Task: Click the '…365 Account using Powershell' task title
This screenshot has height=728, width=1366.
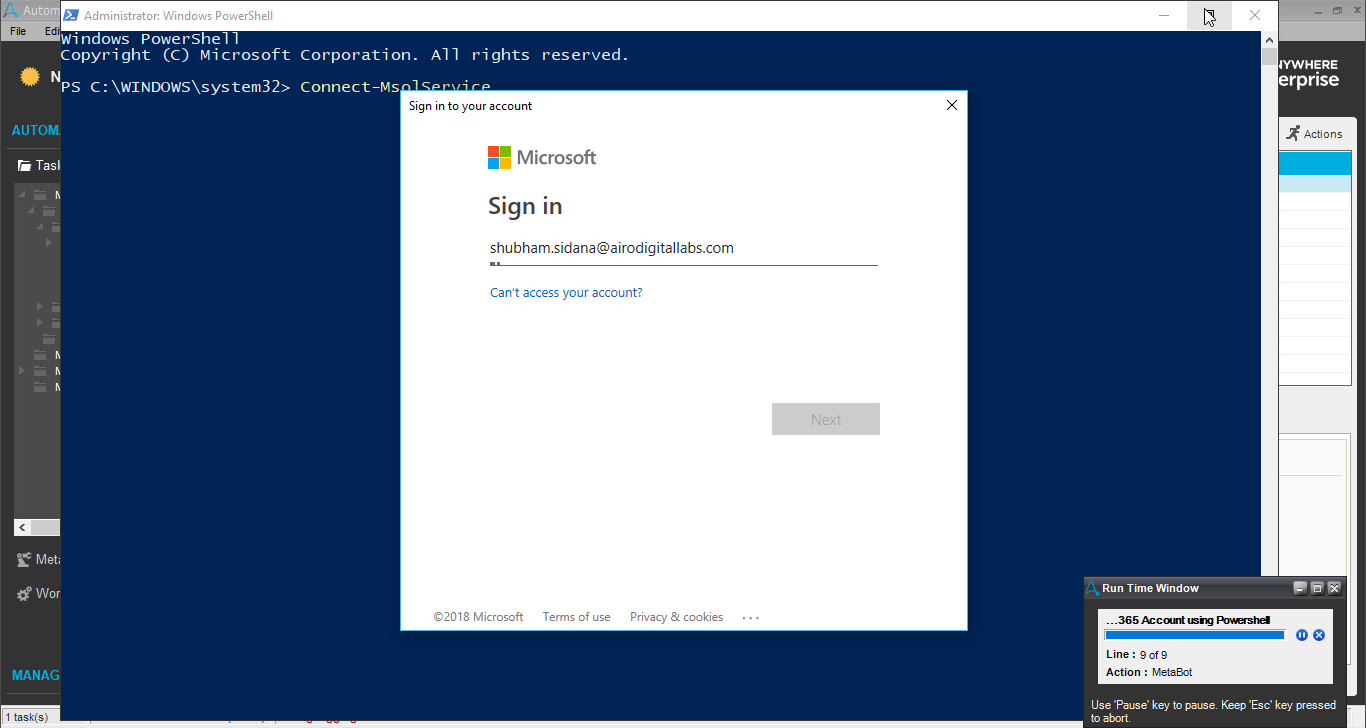Action: point(1188,620)
